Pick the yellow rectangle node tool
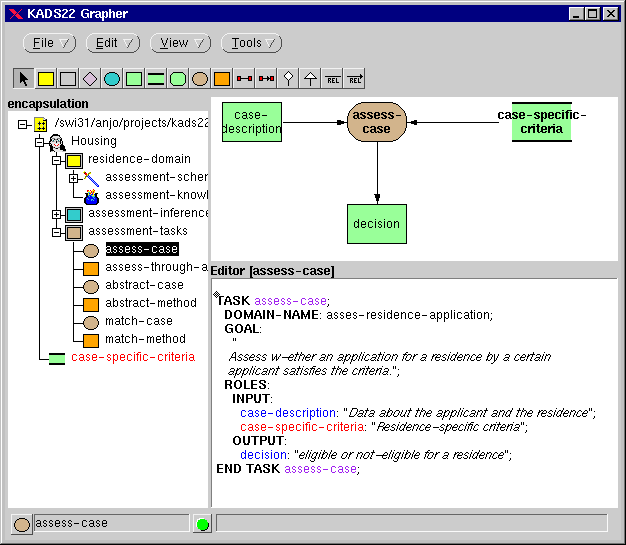This screenshot has width=626, height=545. (x=46, y=78)
